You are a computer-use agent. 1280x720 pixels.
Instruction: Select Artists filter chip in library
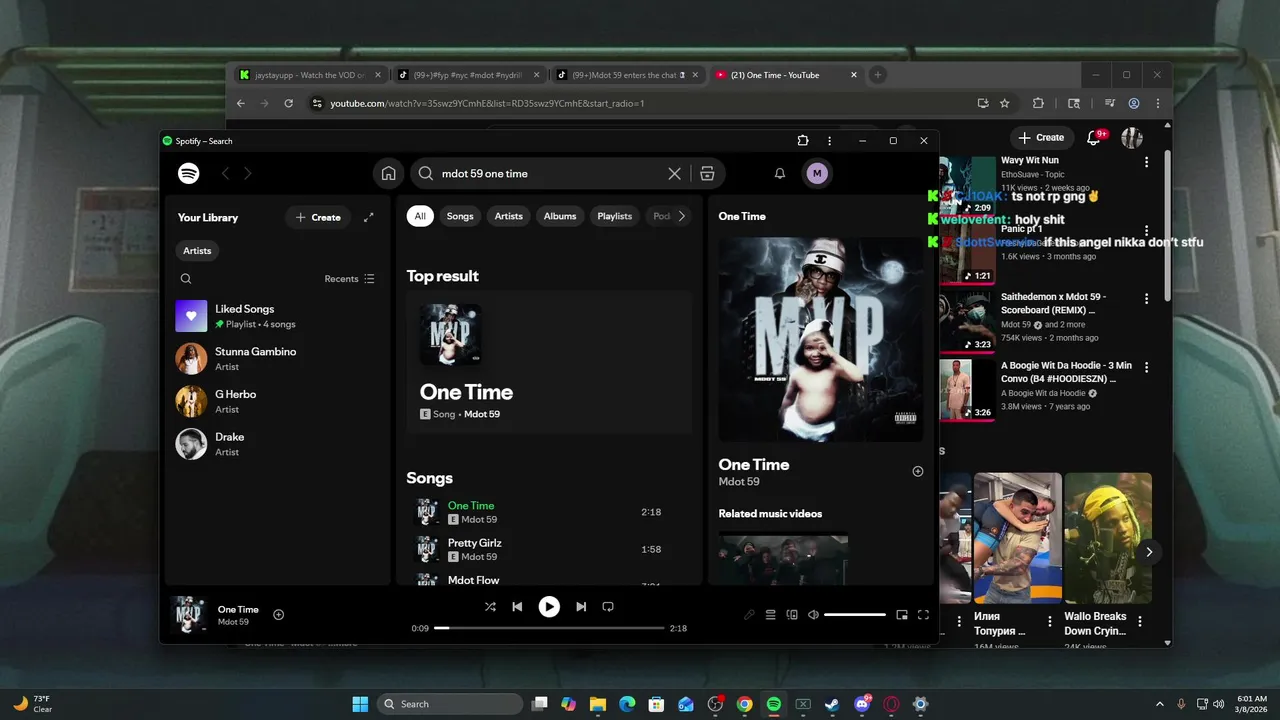(x=197, y=251)
